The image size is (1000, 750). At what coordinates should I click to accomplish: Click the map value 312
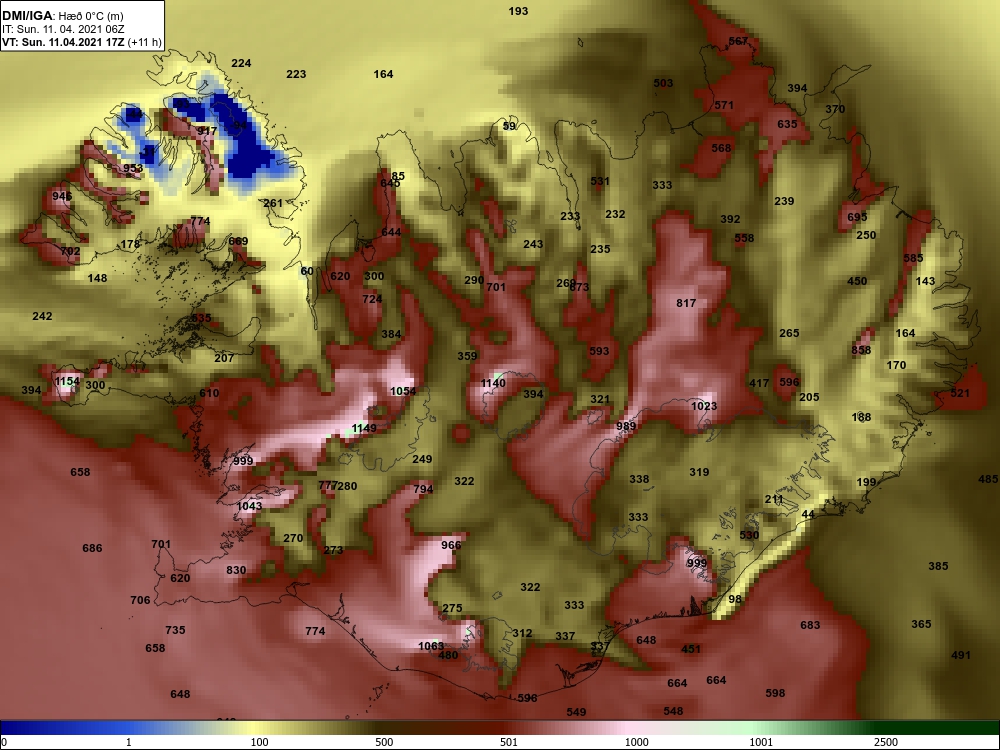pyautogui.click(x=522, y=633)
